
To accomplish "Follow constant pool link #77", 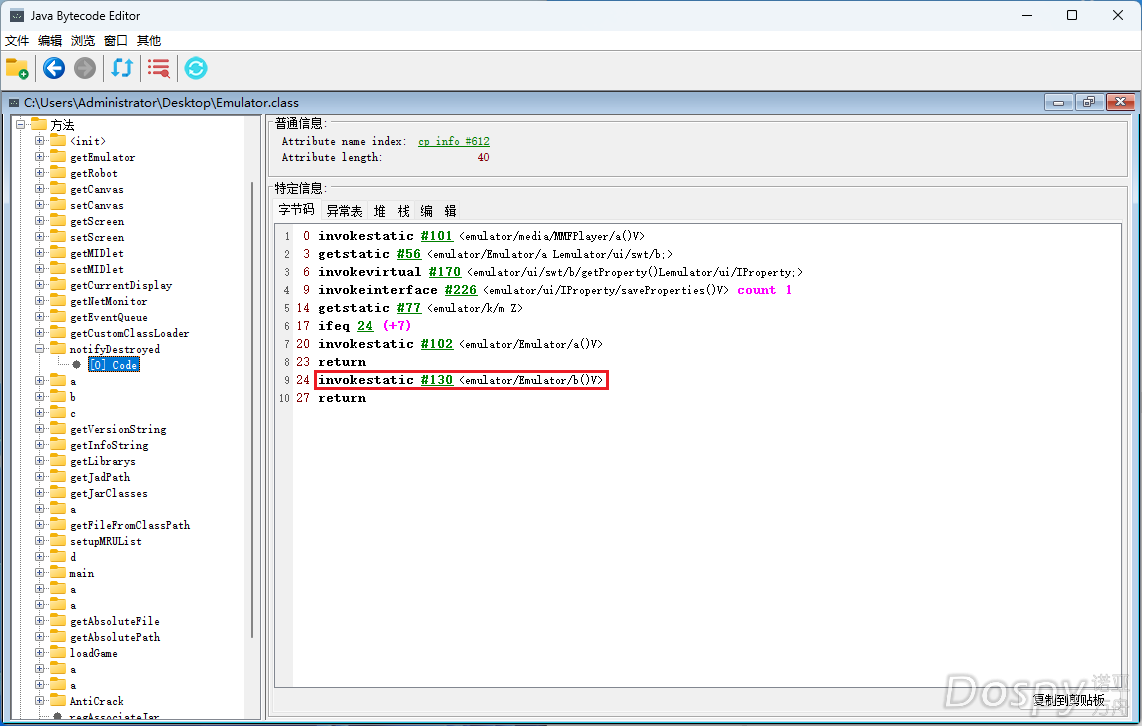I will (x=409, y=308).
